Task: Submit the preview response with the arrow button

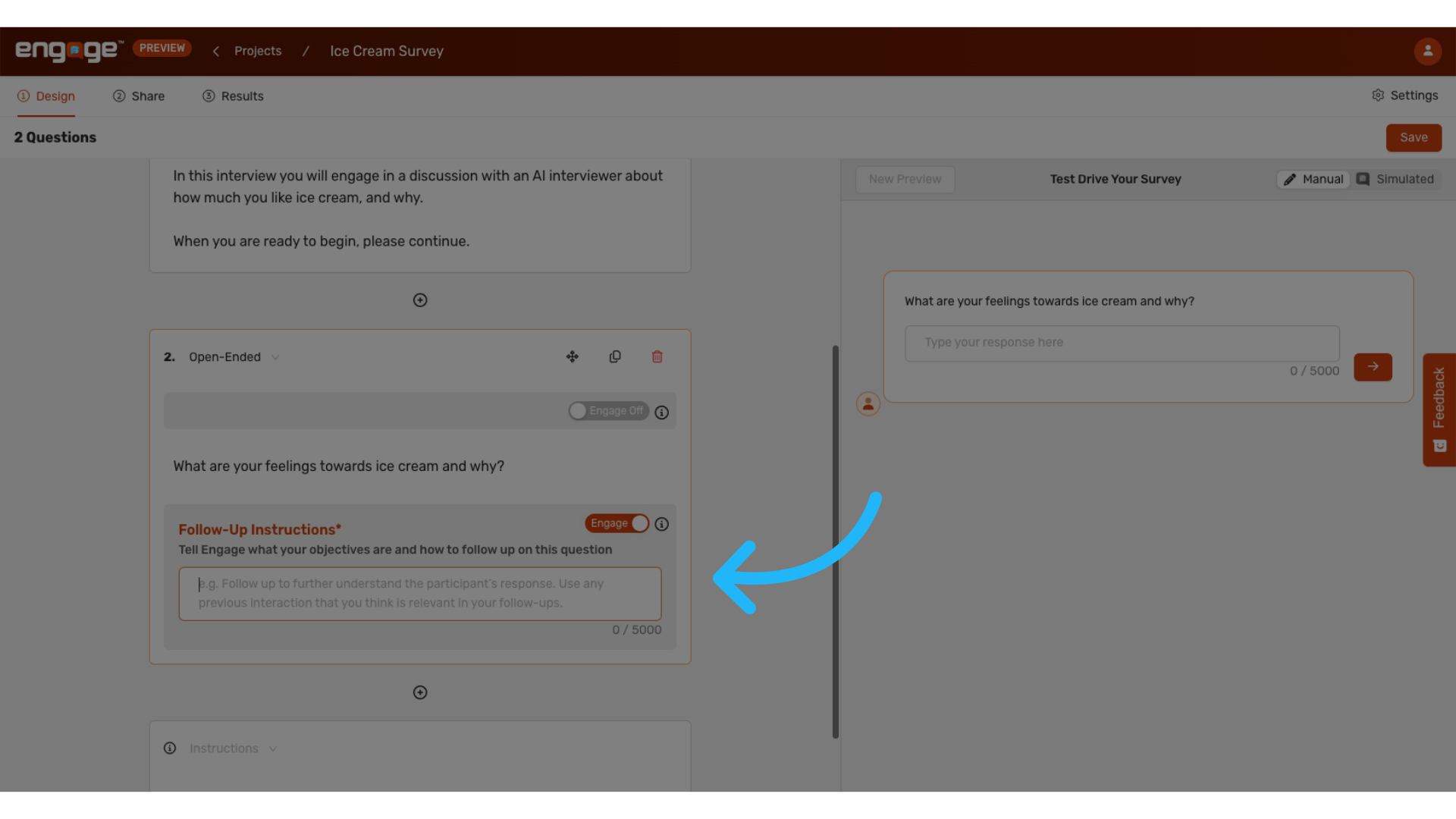Action: tap(1373, 367)
